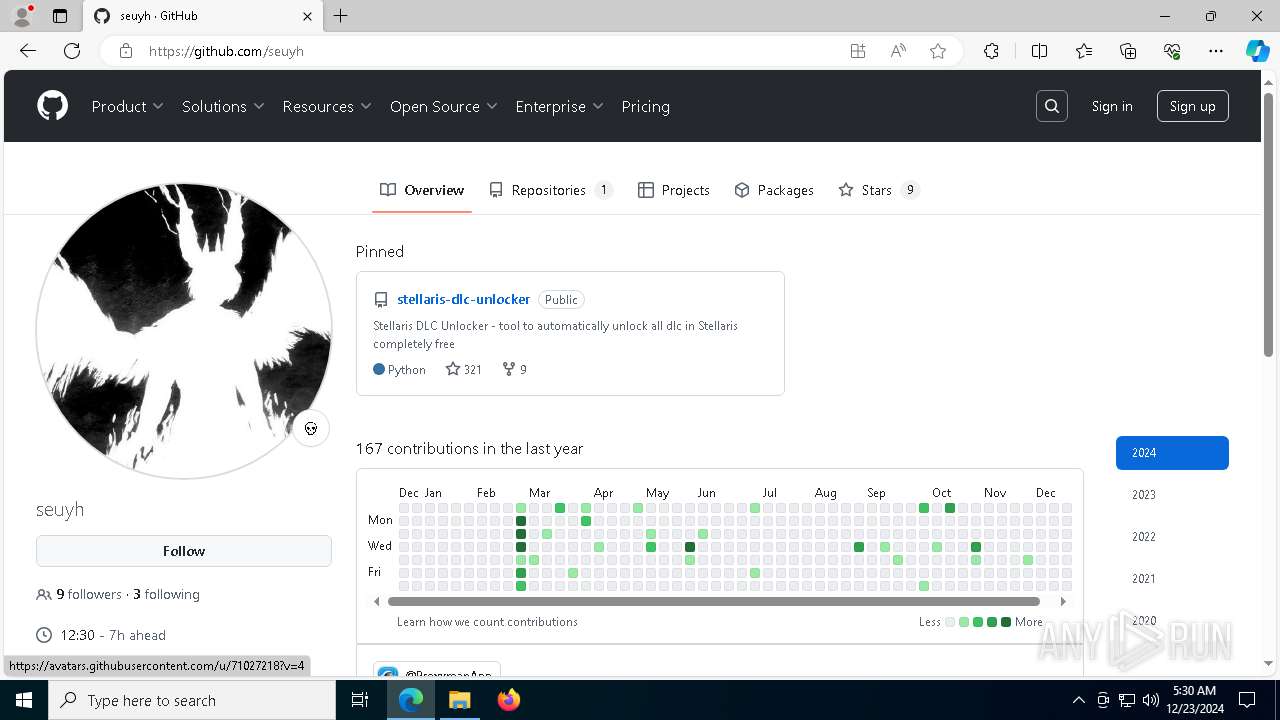The image size is (1280, 720).
Task: Open File Explorer from taskbar
Action: [459, 700]
